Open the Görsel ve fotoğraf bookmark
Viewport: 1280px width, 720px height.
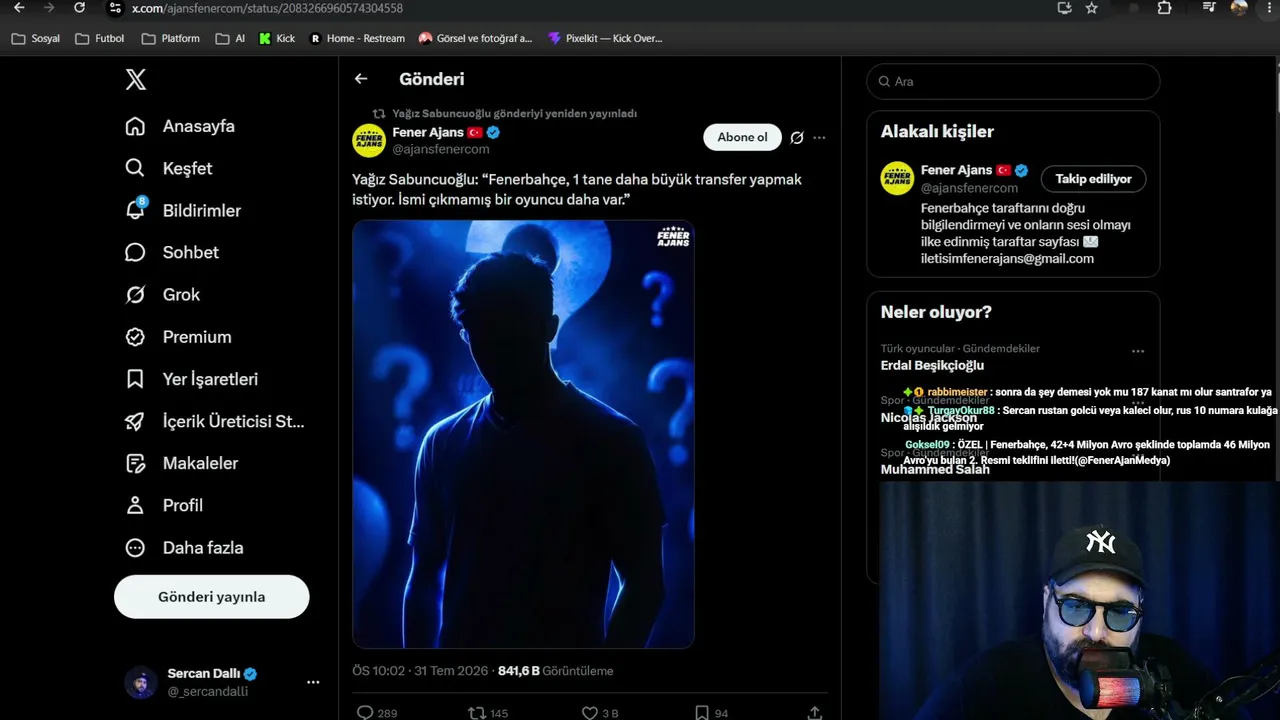pos(475,39)
